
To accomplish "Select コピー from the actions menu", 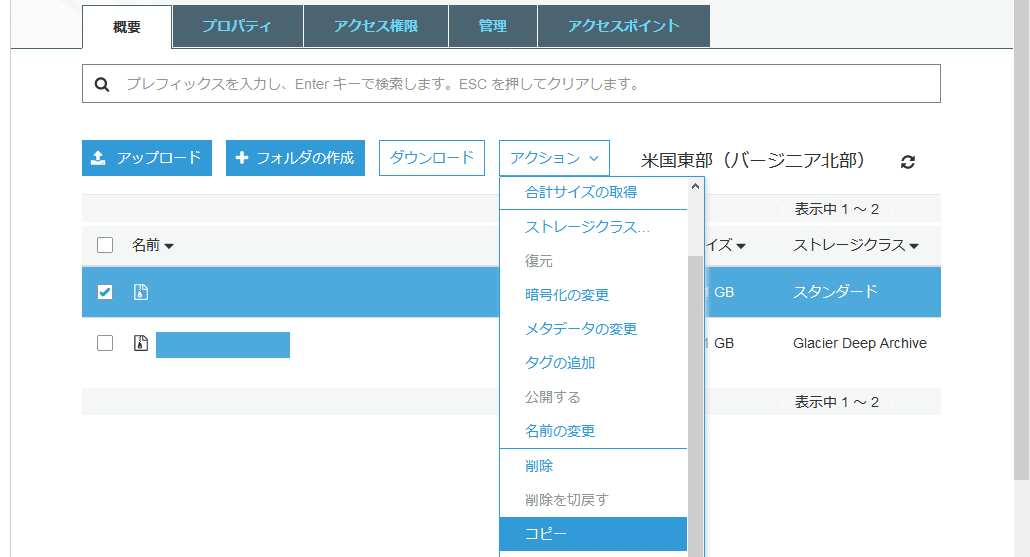I will tap(593, 534).
